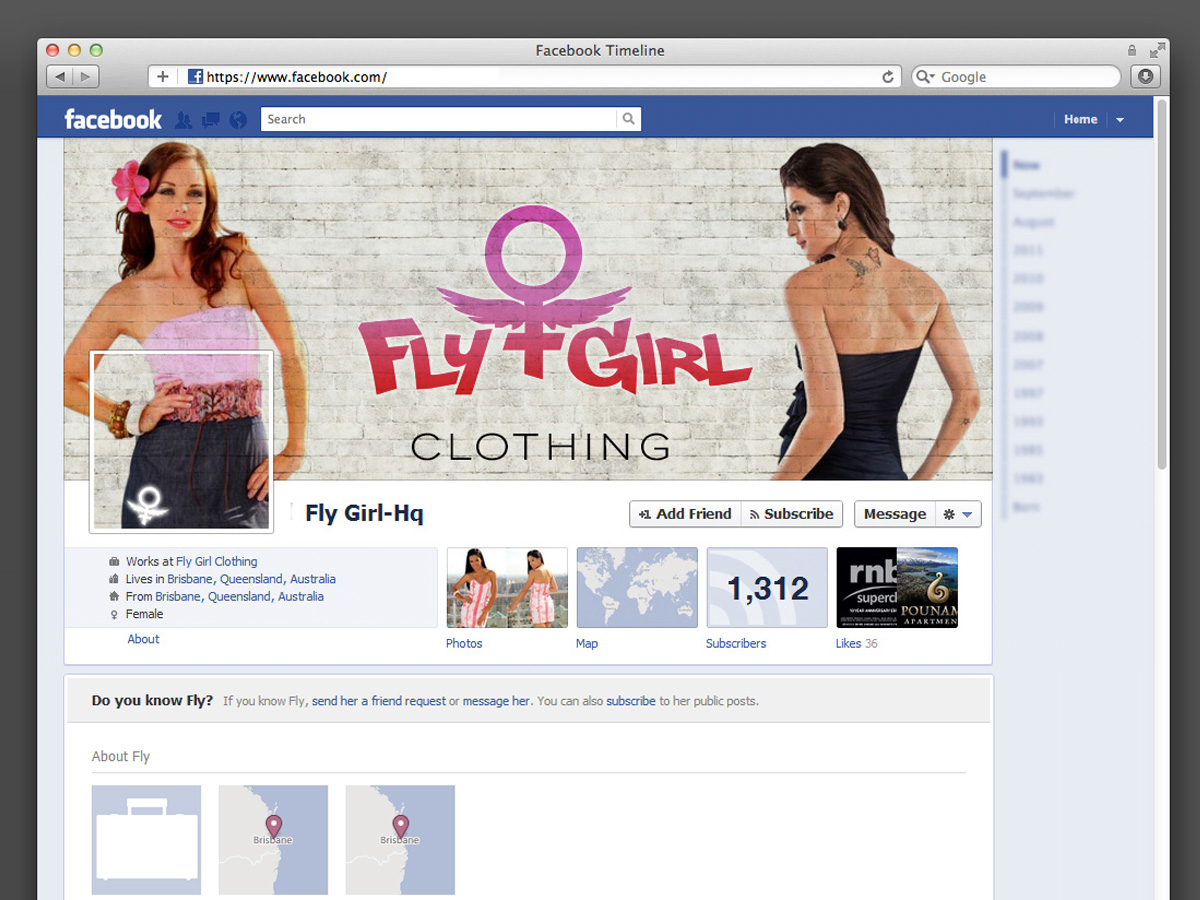This screenshot has height=900, width=1200.
Task: Click the 'About Fly' section heading
Action: (x=121, y=757)
